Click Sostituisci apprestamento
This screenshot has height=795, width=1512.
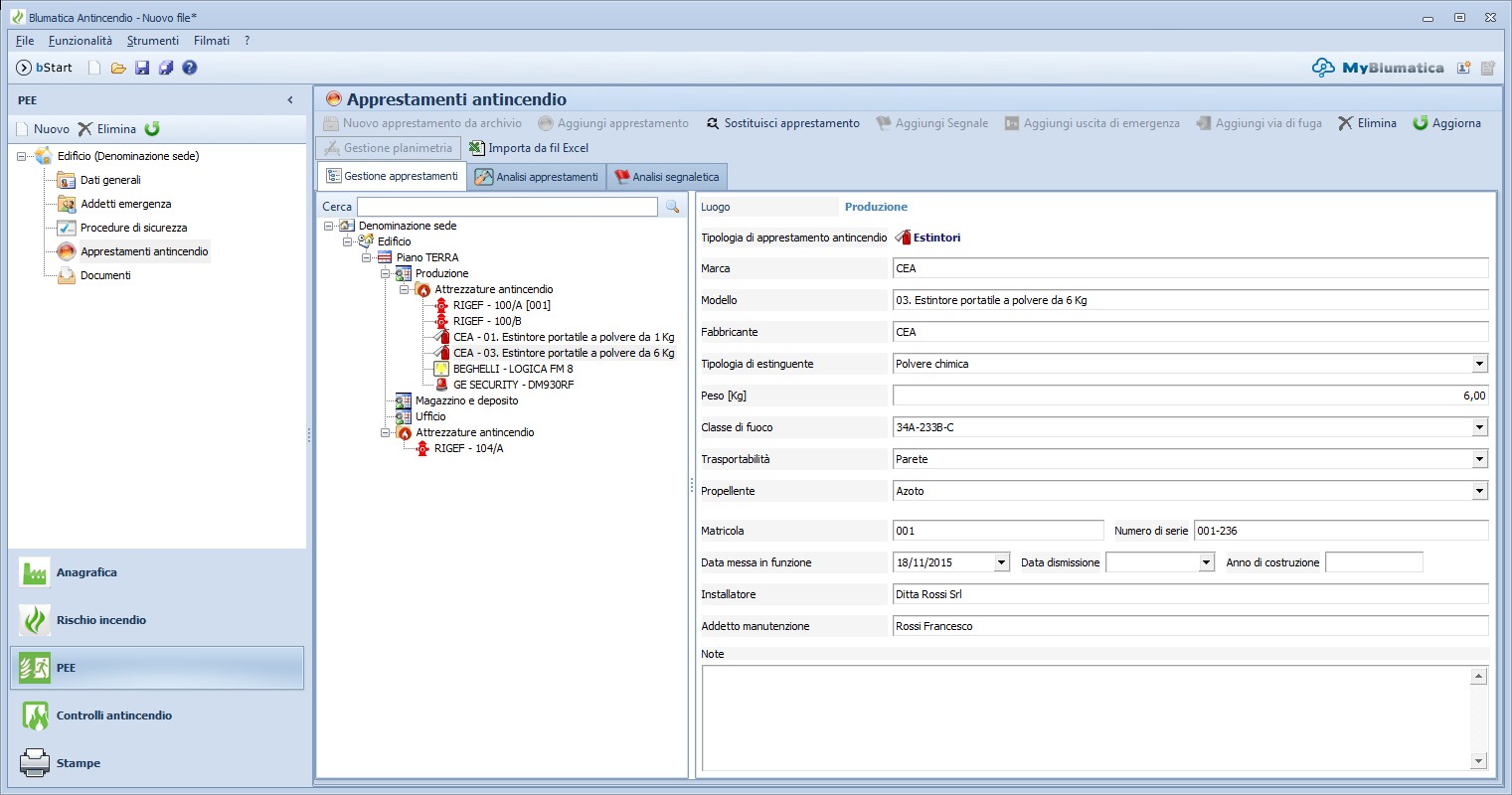782,123
